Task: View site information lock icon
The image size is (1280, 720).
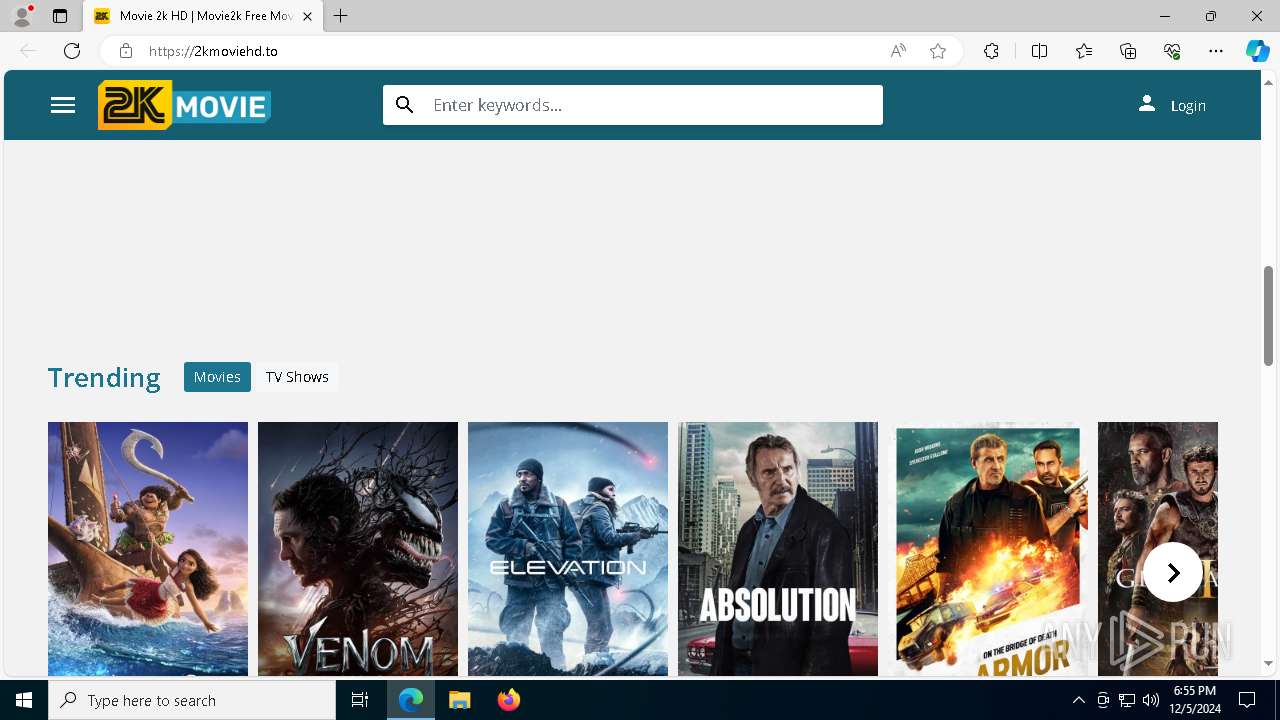Action: [x=125, y=51]
